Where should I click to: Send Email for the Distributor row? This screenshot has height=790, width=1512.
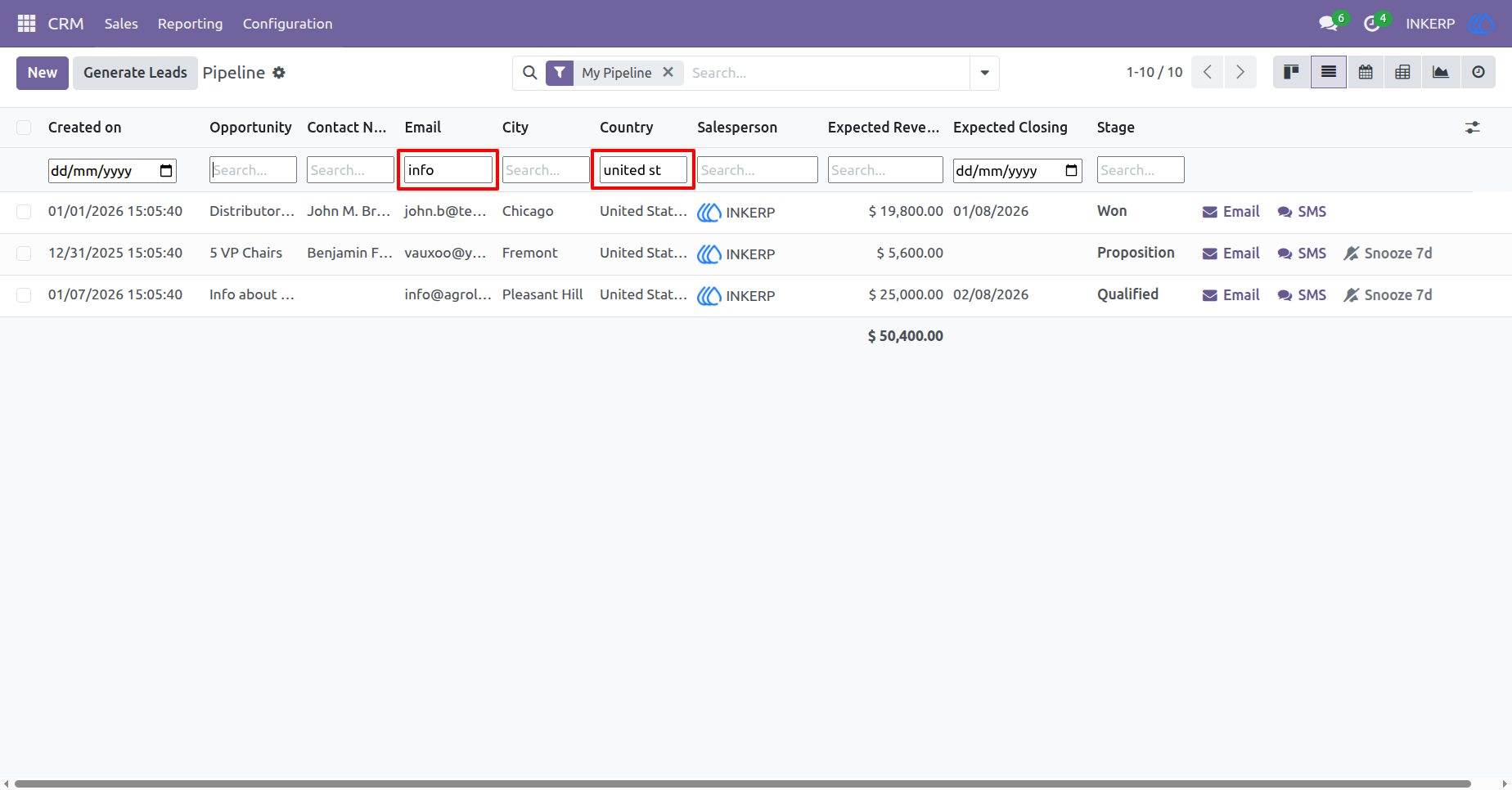pos(1231,212)
